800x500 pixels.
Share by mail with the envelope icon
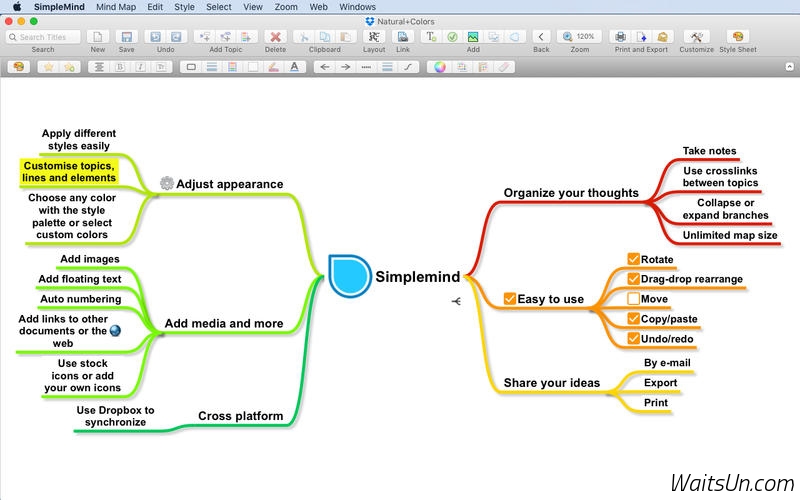(662, 37)
